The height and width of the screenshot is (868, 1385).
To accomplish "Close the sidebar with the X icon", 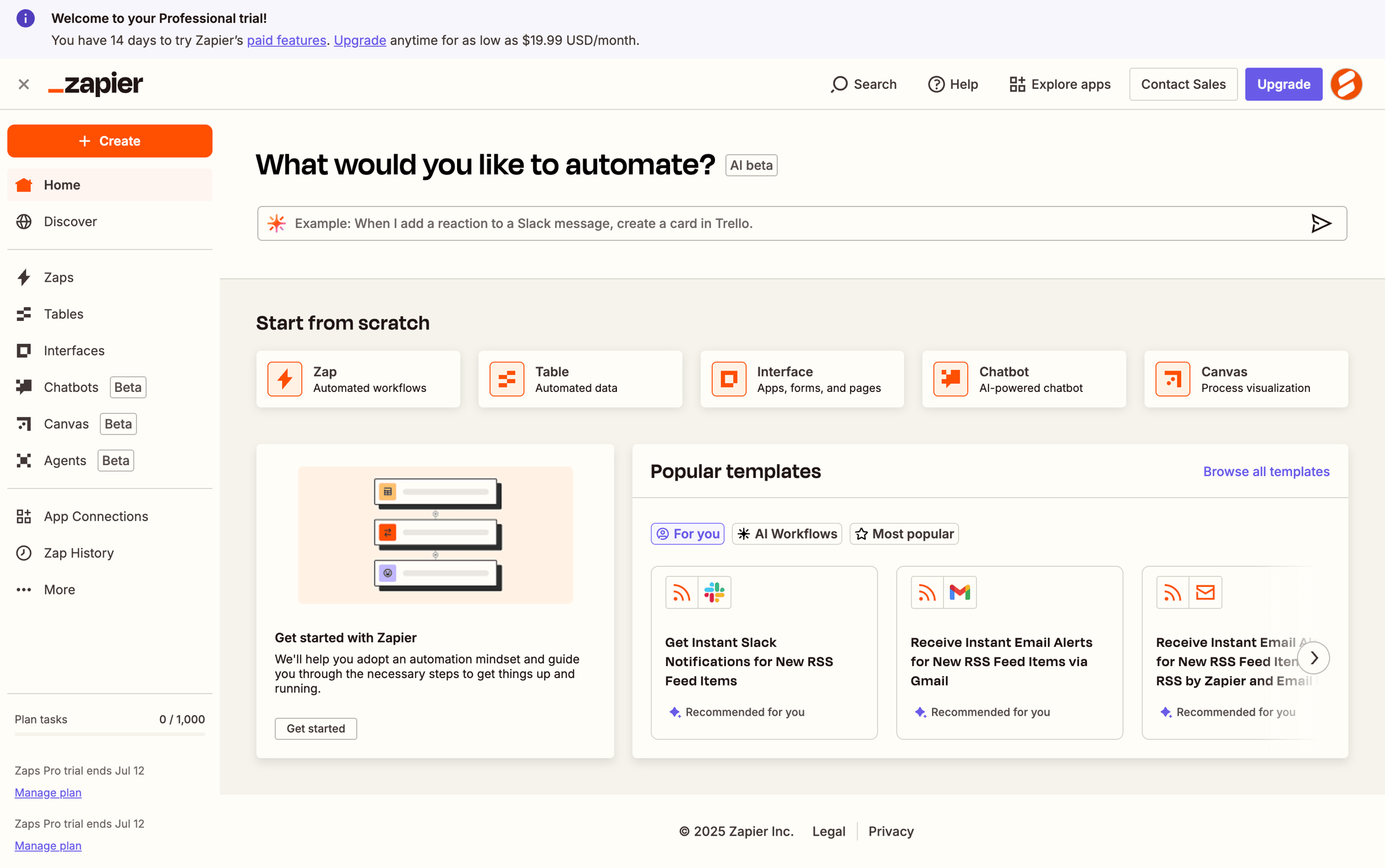I will tap(24, 84).
